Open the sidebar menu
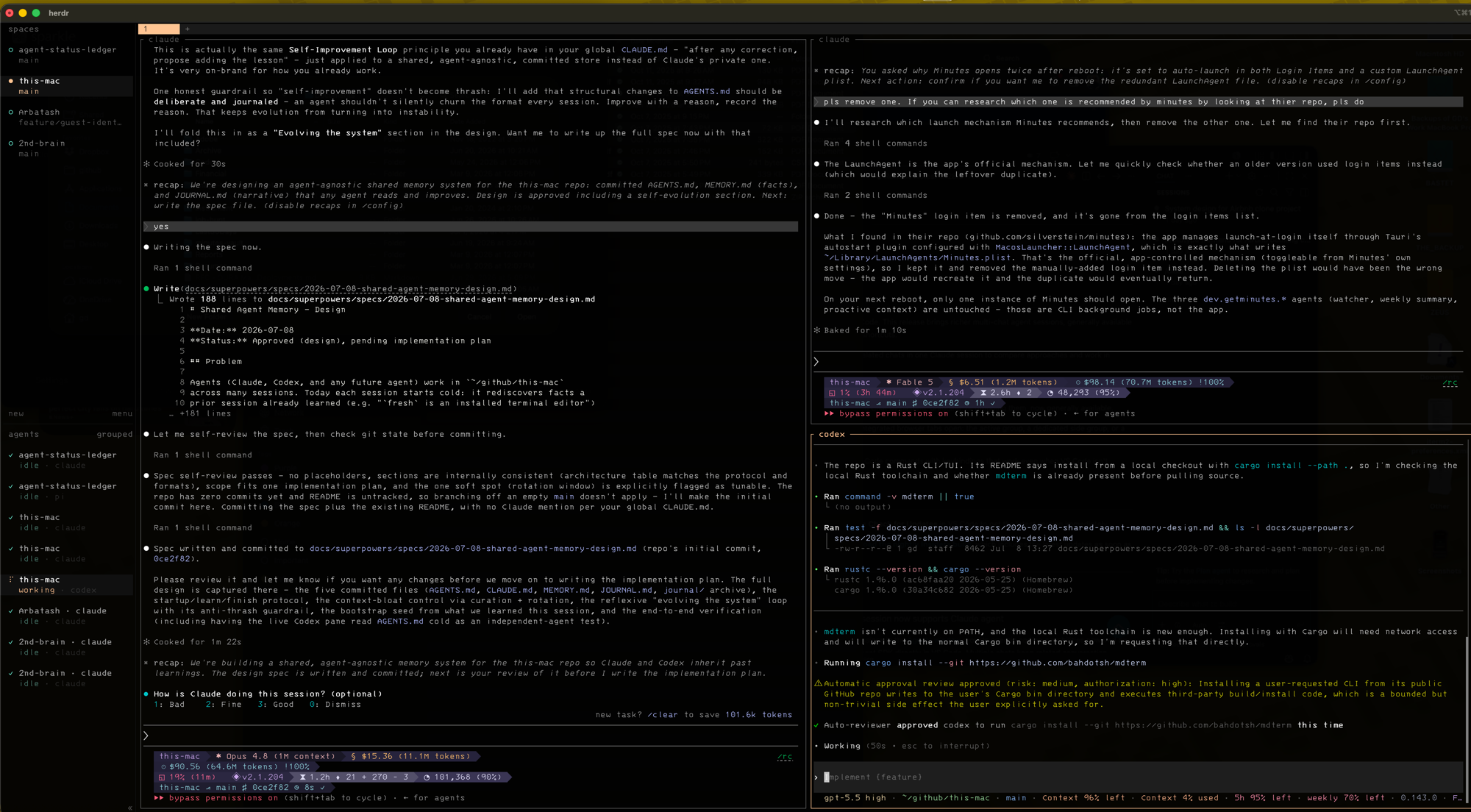The width and height of the screenshot is (1471, 812). click(x=122, y=413)
